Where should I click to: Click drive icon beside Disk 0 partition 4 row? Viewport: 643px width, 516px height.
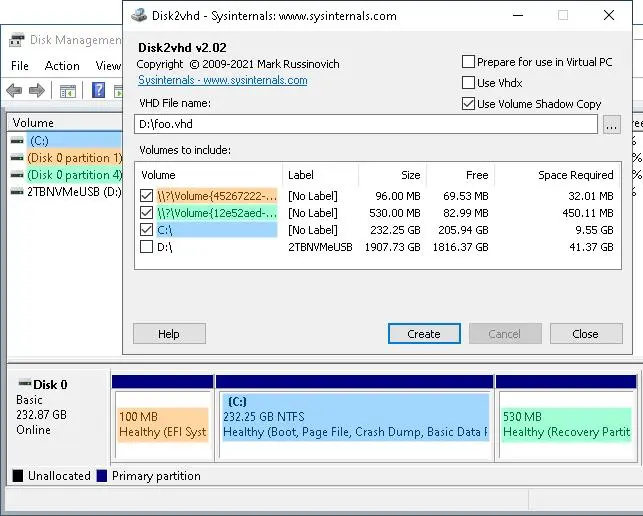(x=17, y=175)
